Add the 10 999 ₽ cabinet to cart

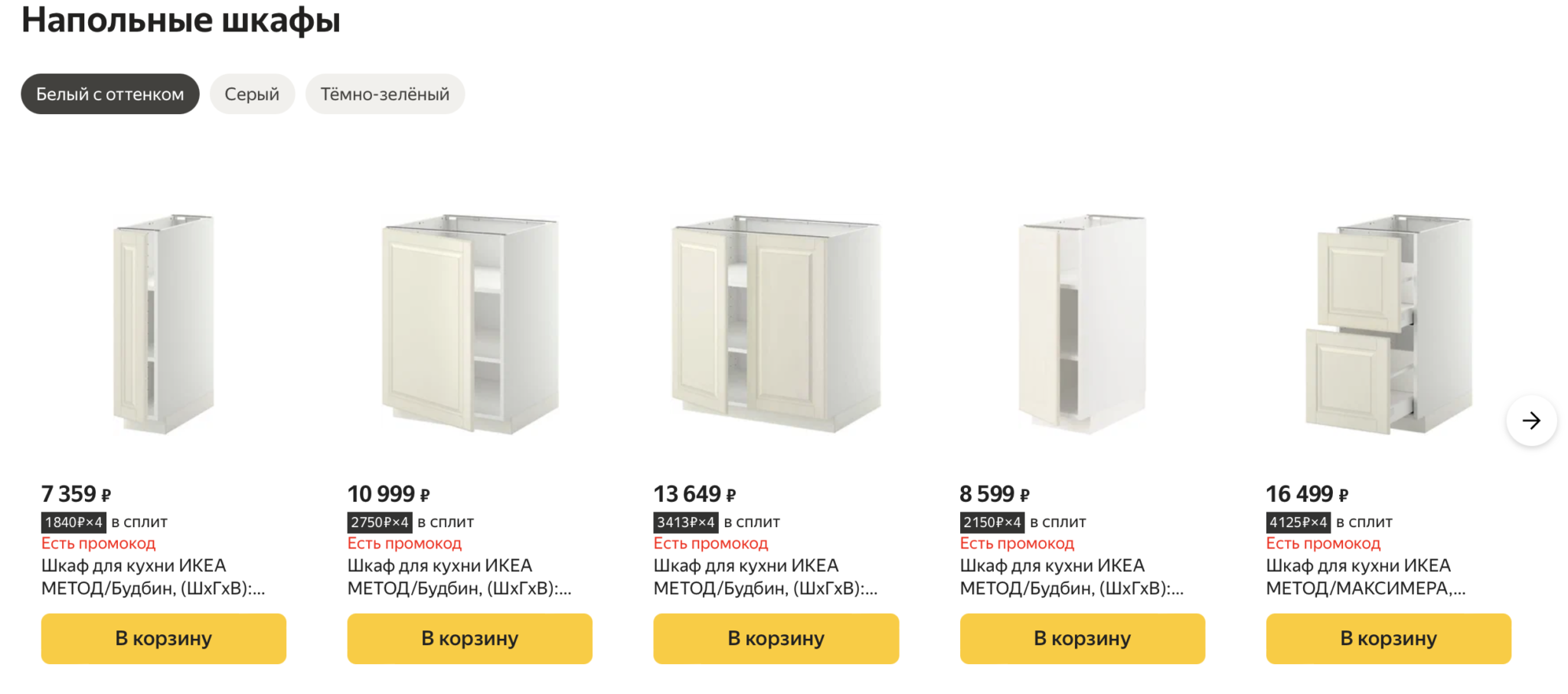469,638
